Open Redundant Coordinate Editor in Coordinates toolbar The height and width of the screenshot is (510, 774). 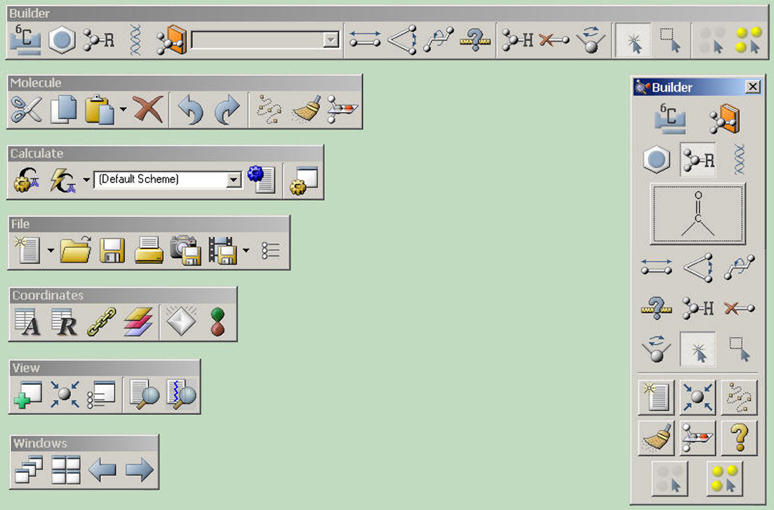pos(64,322)
